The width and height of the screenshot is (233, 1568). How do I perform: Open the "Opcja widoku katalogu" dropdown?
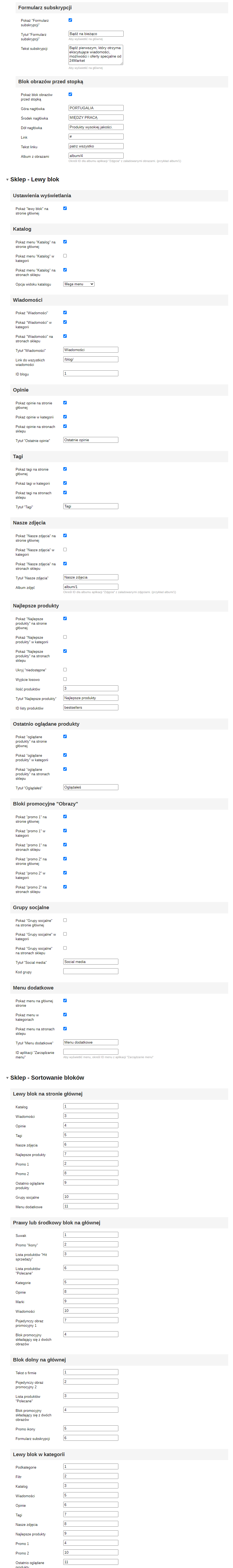click(x=79, y=284)
